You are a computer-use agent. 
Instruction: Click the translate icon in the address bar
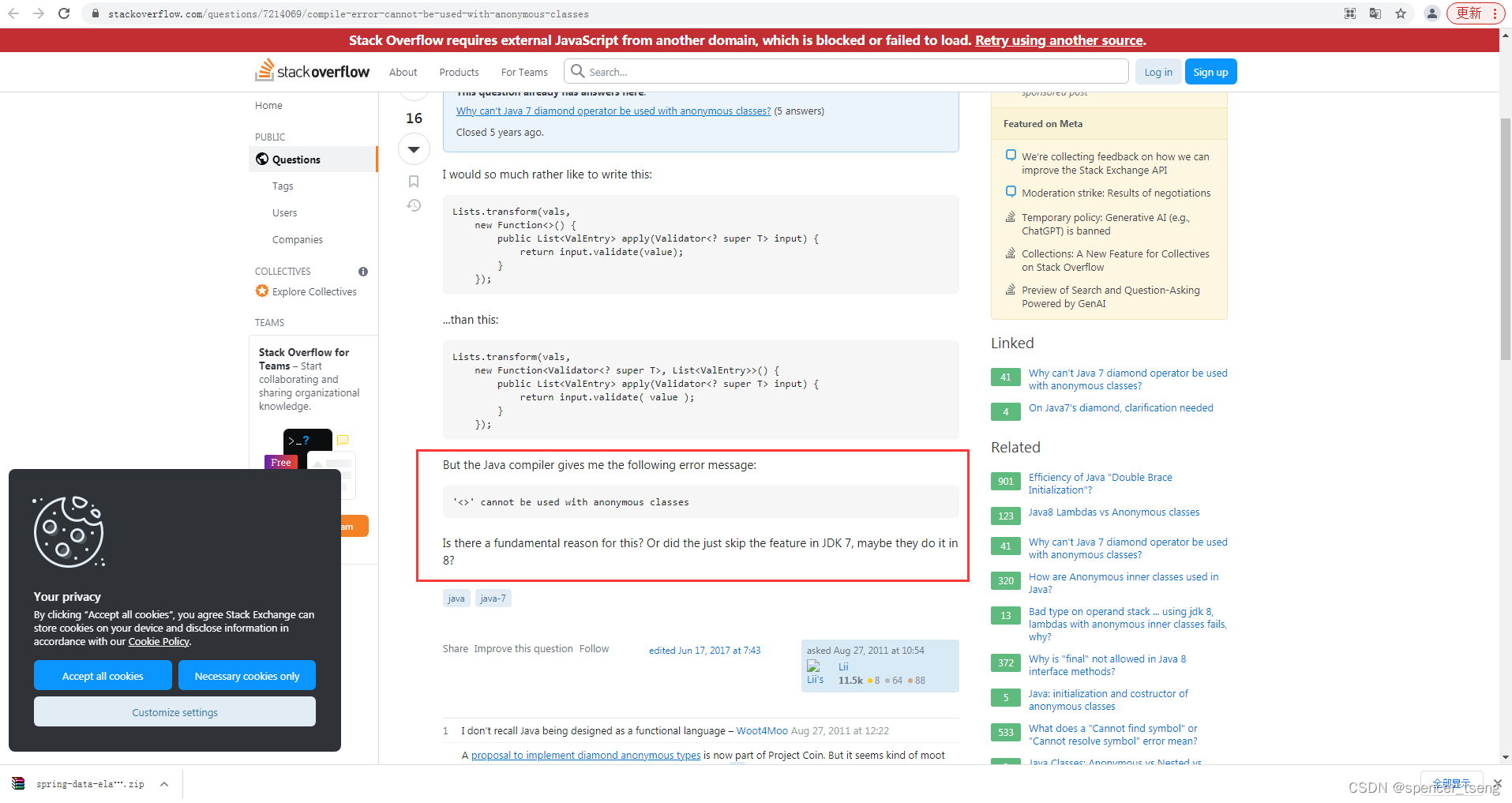1375,13
